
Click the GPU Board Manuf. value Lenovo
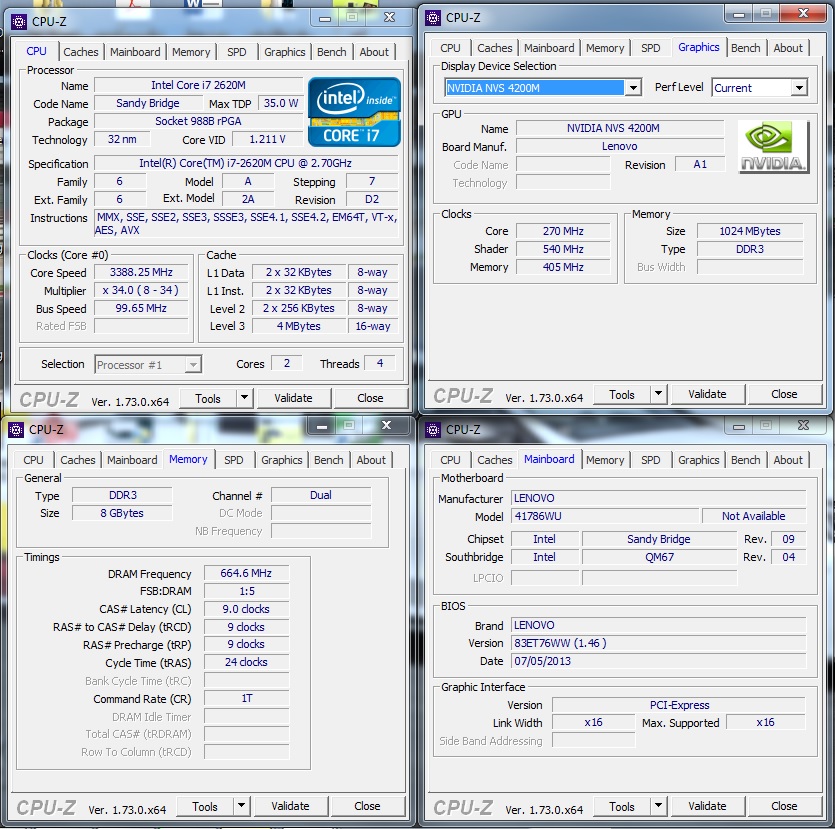[619, 146]
